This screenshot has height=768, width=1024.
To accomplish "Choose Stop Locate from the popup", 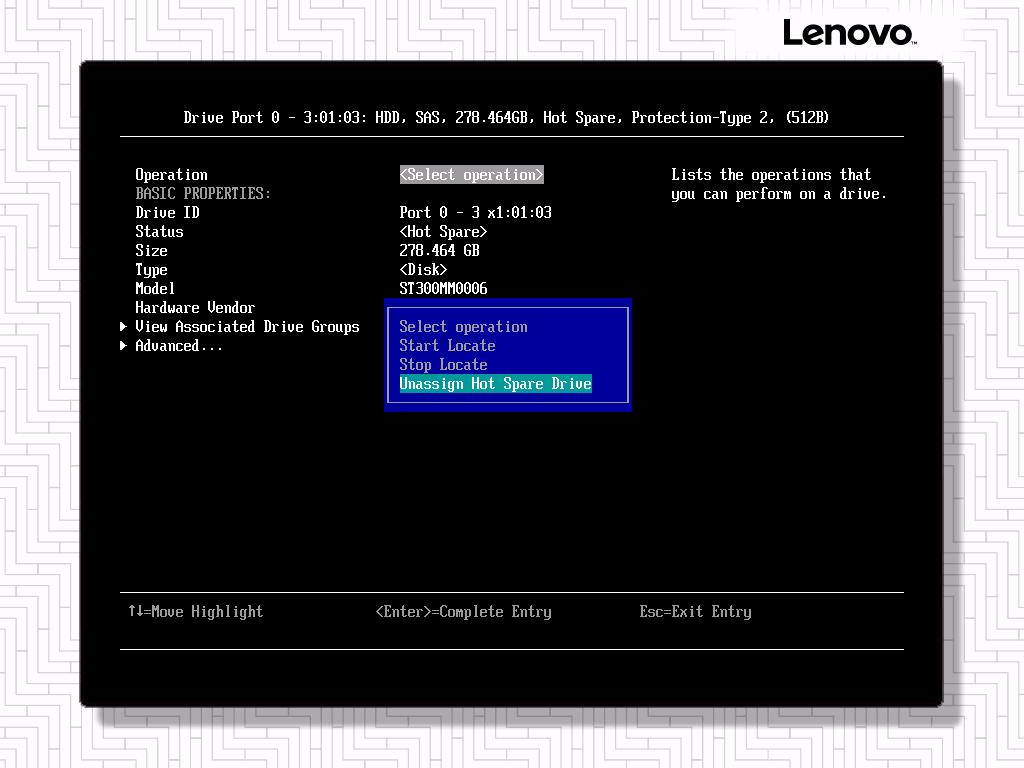I will (x=443, y=365).
